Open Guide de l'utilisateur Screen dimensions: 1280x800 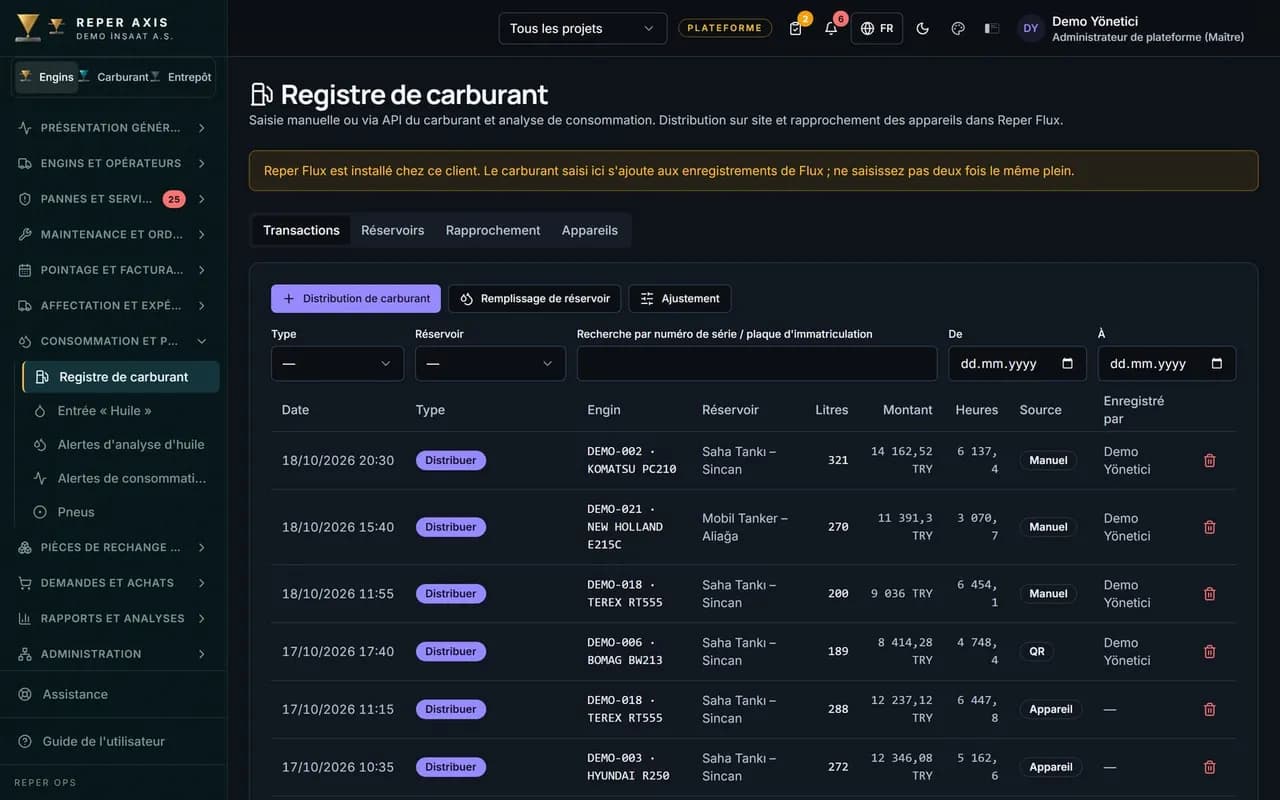pyautogui.click(x=113, y=741)
